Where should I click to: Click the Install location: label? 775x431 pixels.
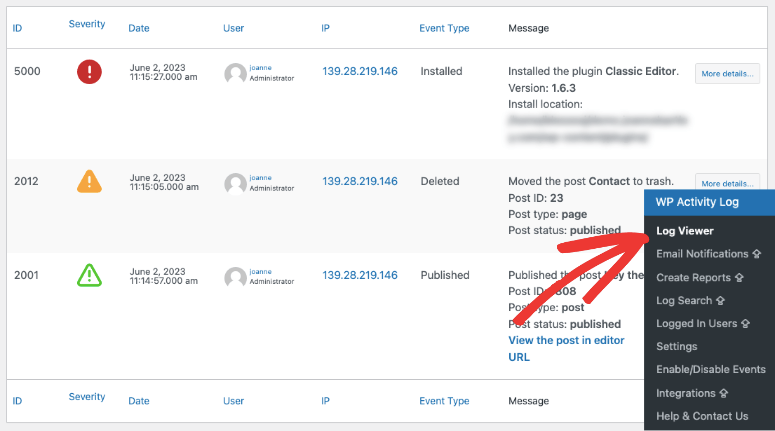(x=545, y=104)
